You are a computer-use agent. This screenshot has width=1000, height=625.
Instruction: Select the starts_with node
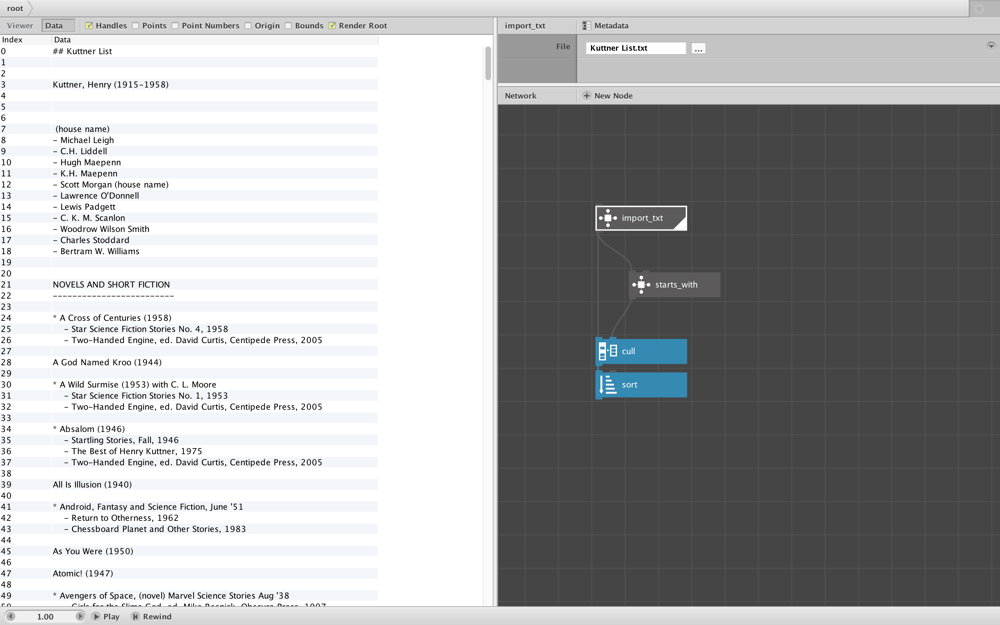coord(675,284)
